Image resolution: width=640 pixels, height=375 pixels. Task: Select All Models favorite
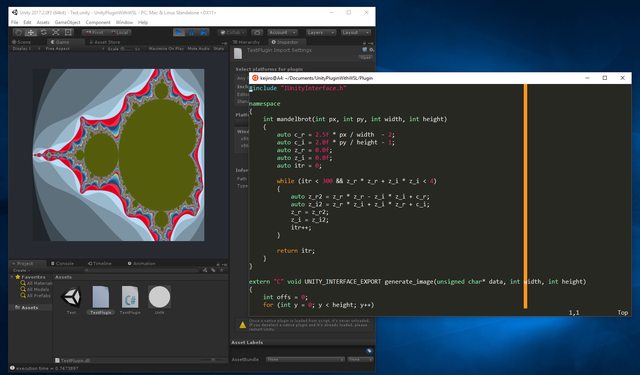[x=35, y=289]
